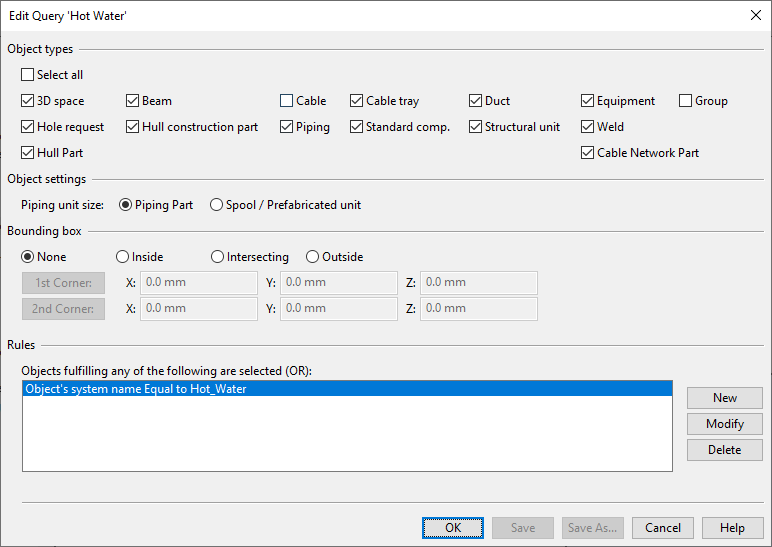Uncheck the Hull construction part checkbox
772x547 pixels.
point(133,127)
